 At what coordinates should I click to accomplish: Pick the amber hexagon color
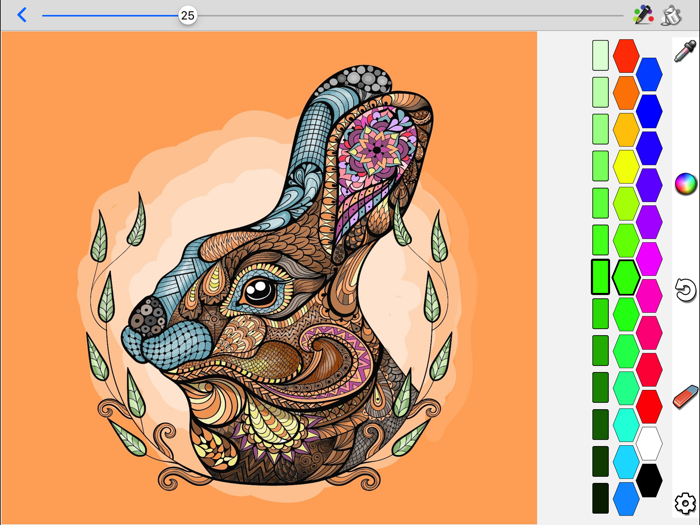point(626,130)
